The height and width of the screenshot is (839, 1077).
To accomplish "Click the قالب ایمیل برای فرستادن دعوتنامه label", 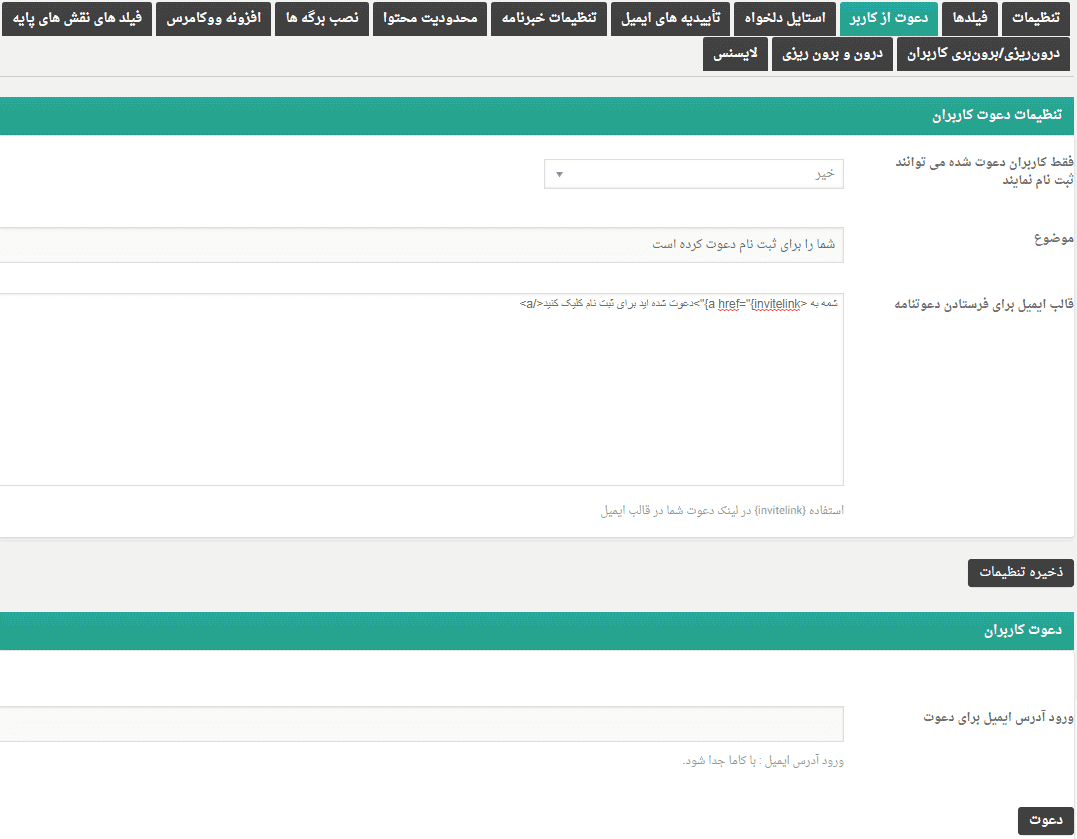I will point(984,304).
